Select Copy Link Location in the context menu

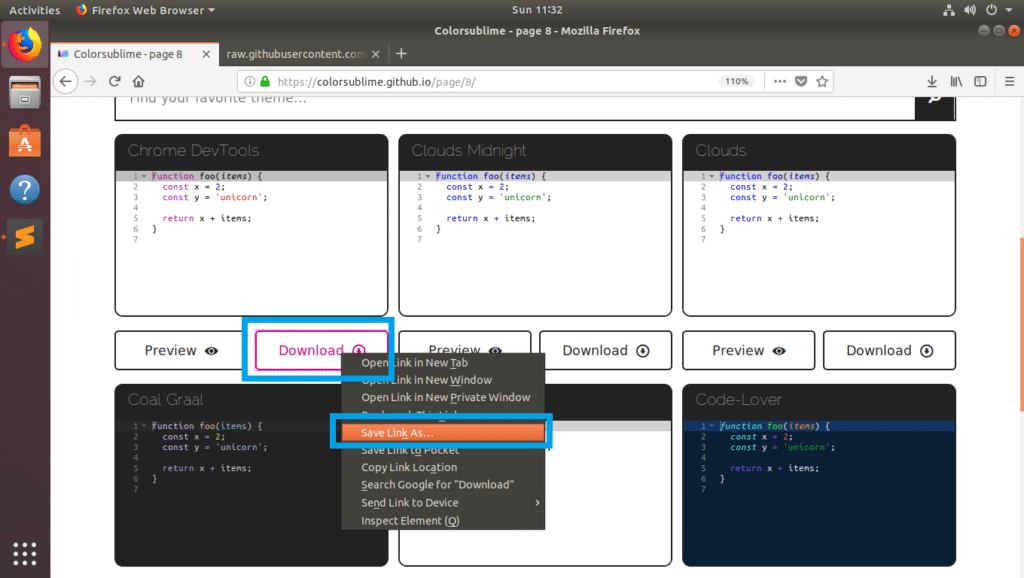click(409, 467)
